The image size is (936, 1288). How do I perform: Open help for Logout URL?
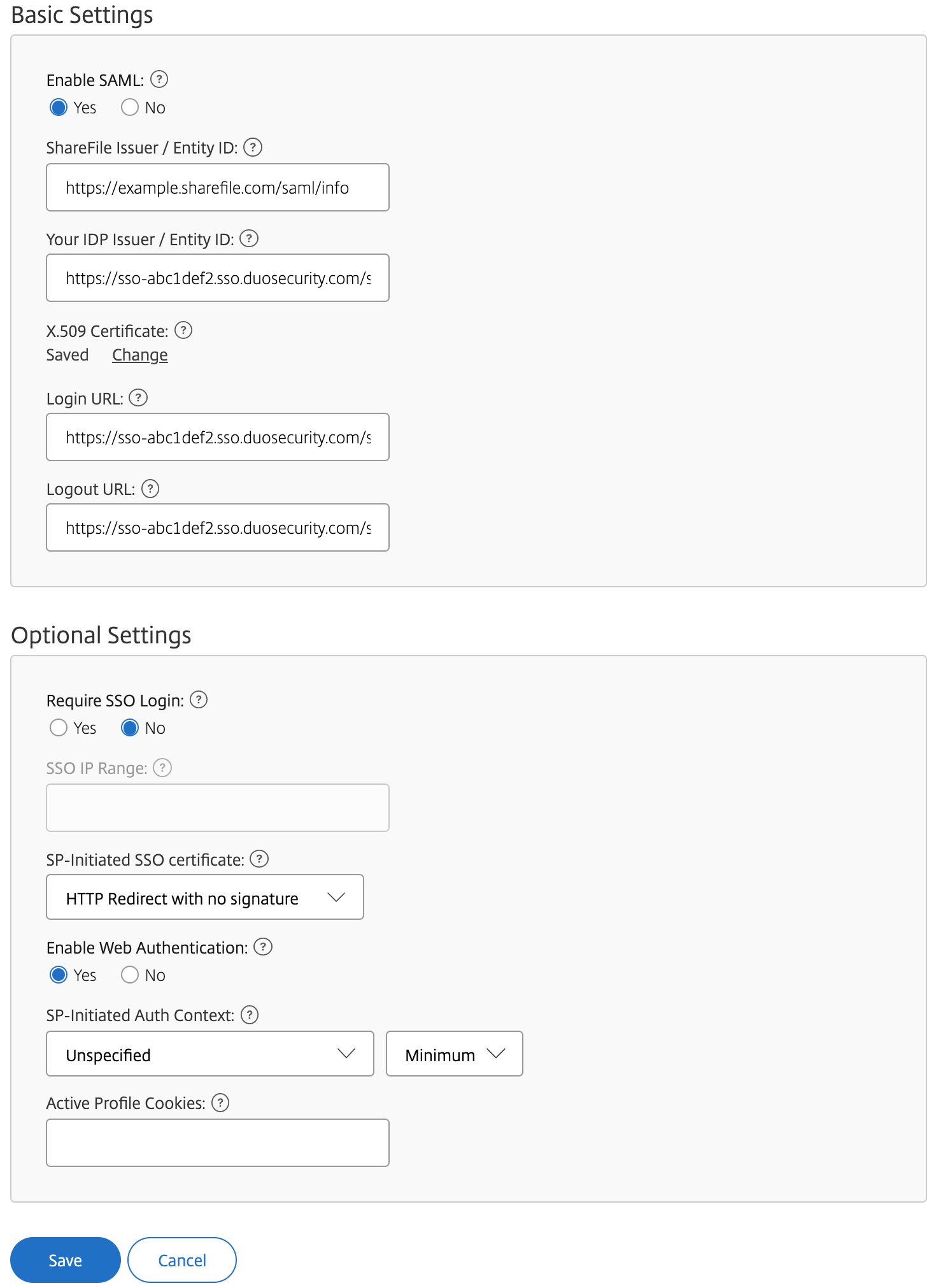[151, 489]
